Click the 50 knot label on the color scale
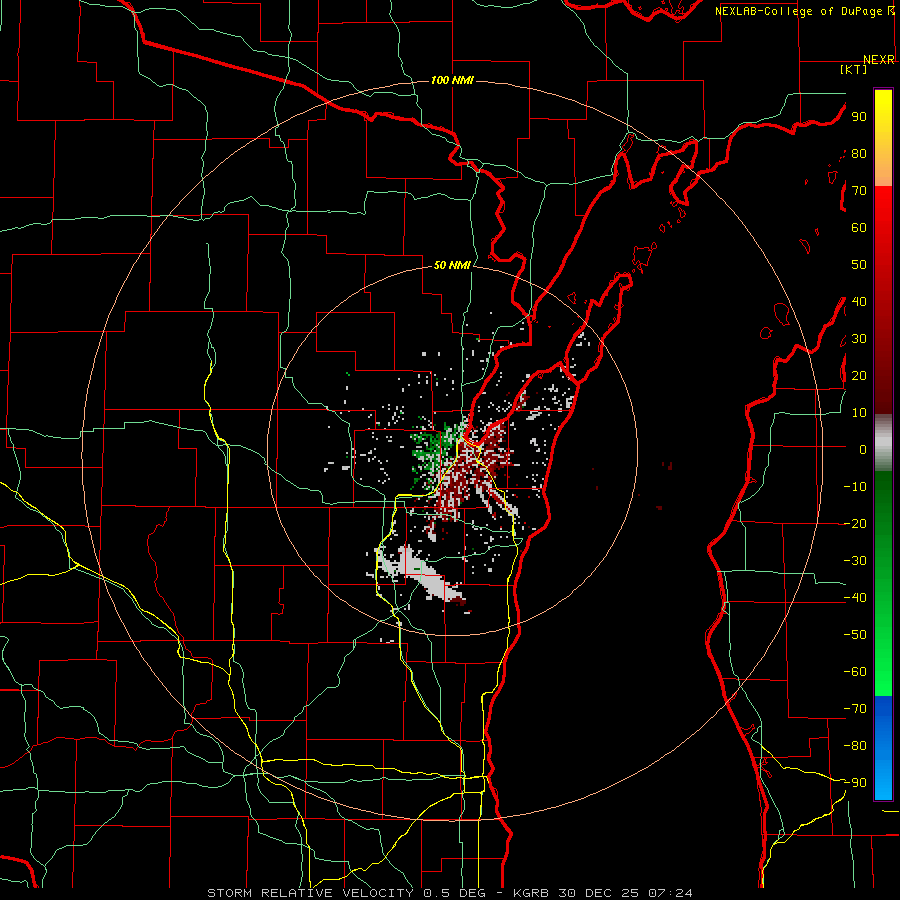This screenshot has width=900, height=900. [859, 265]
